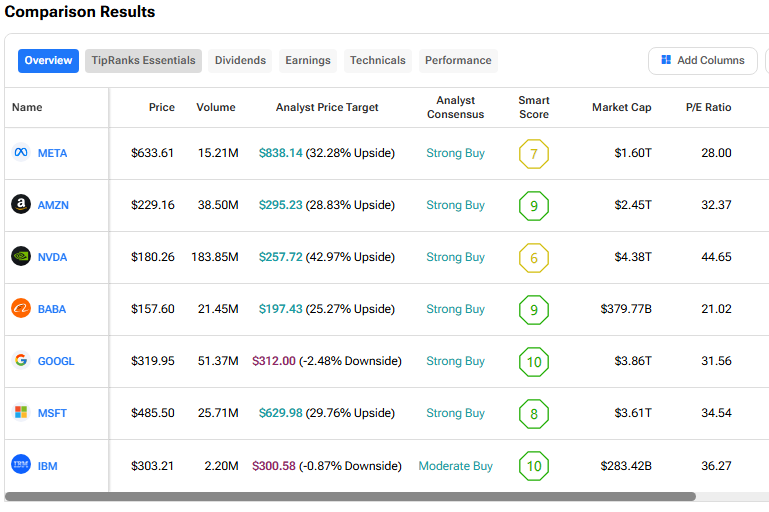Switch to the Overview tab
Screen dimensions: 769x512
[48, 61]
